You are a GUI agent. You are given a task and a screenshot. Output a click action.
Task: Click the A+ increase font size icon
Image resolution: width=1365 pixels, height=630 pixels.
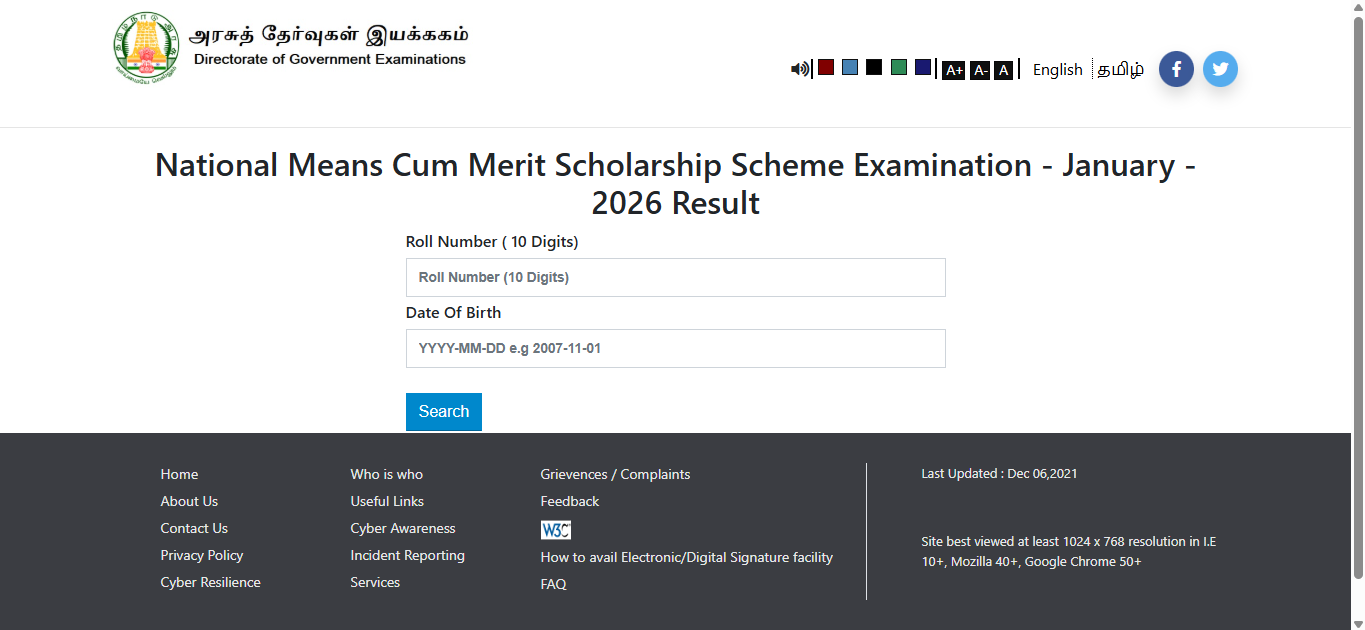[x=953, y=70]
